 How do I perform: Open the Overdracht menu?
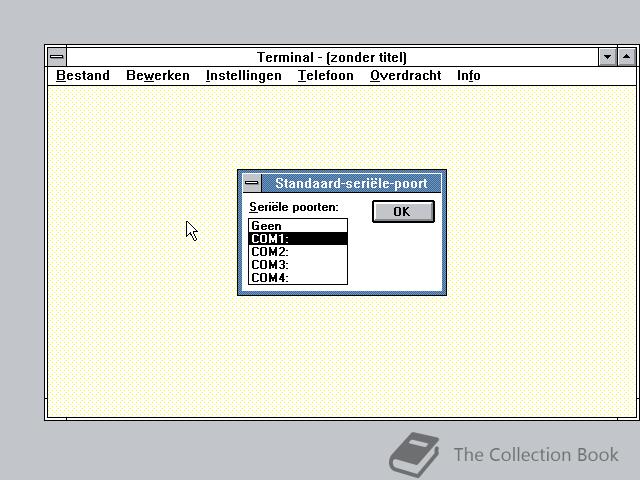coord(405,76)
